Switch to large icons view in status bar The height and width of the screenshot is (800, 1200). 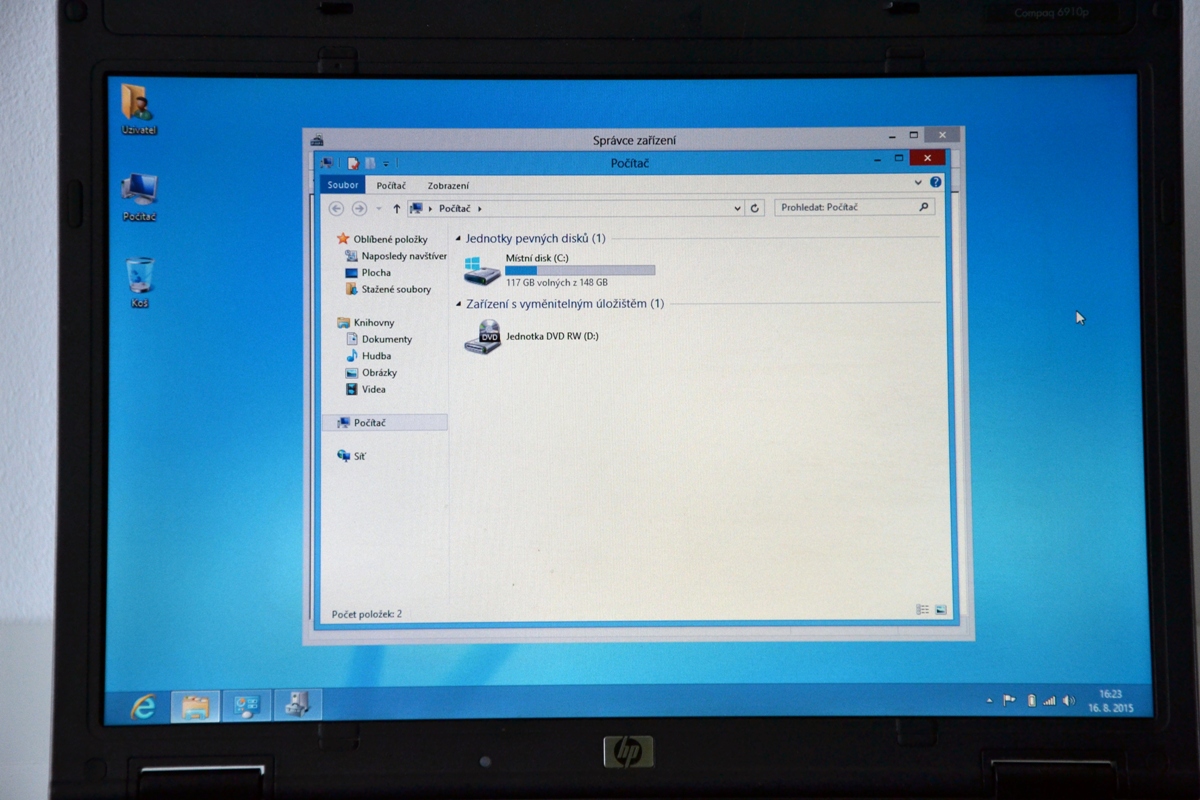[941, 610]
